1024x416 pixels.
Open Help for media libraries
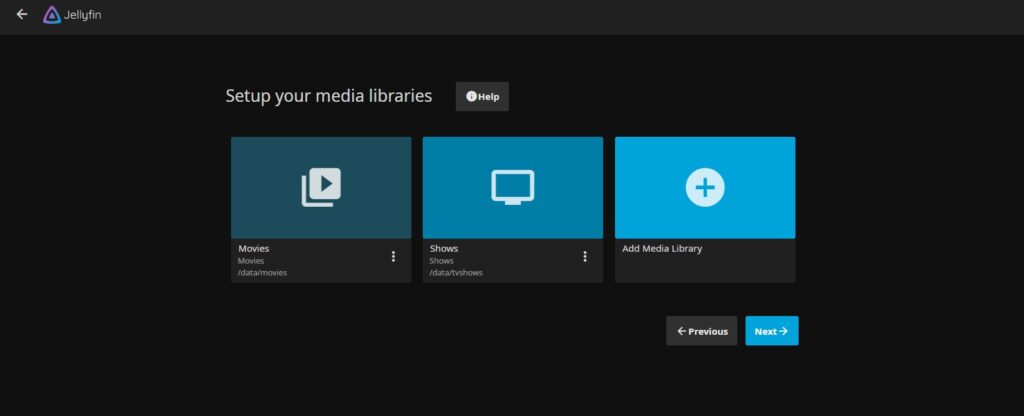tap(482, 97)
